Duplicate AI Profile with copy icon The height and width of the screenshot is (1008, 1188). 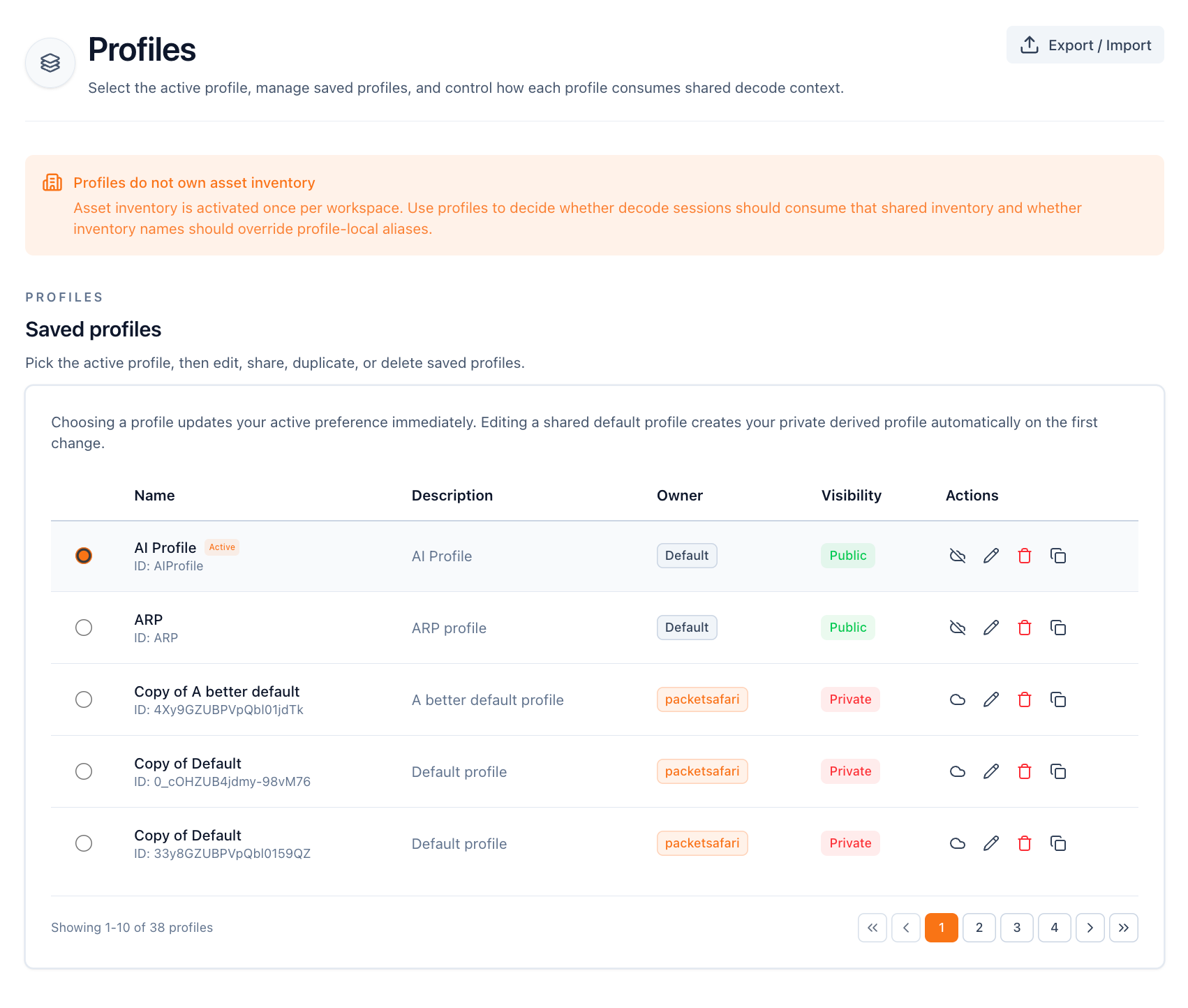coord(1058,556)
